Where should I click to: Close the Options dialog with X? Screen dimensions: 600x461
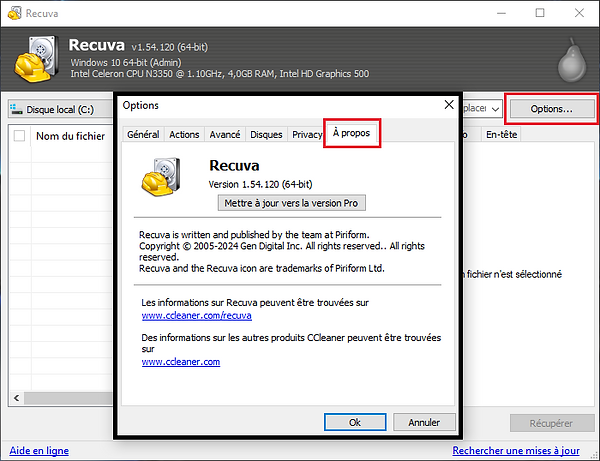coord(449,104)
